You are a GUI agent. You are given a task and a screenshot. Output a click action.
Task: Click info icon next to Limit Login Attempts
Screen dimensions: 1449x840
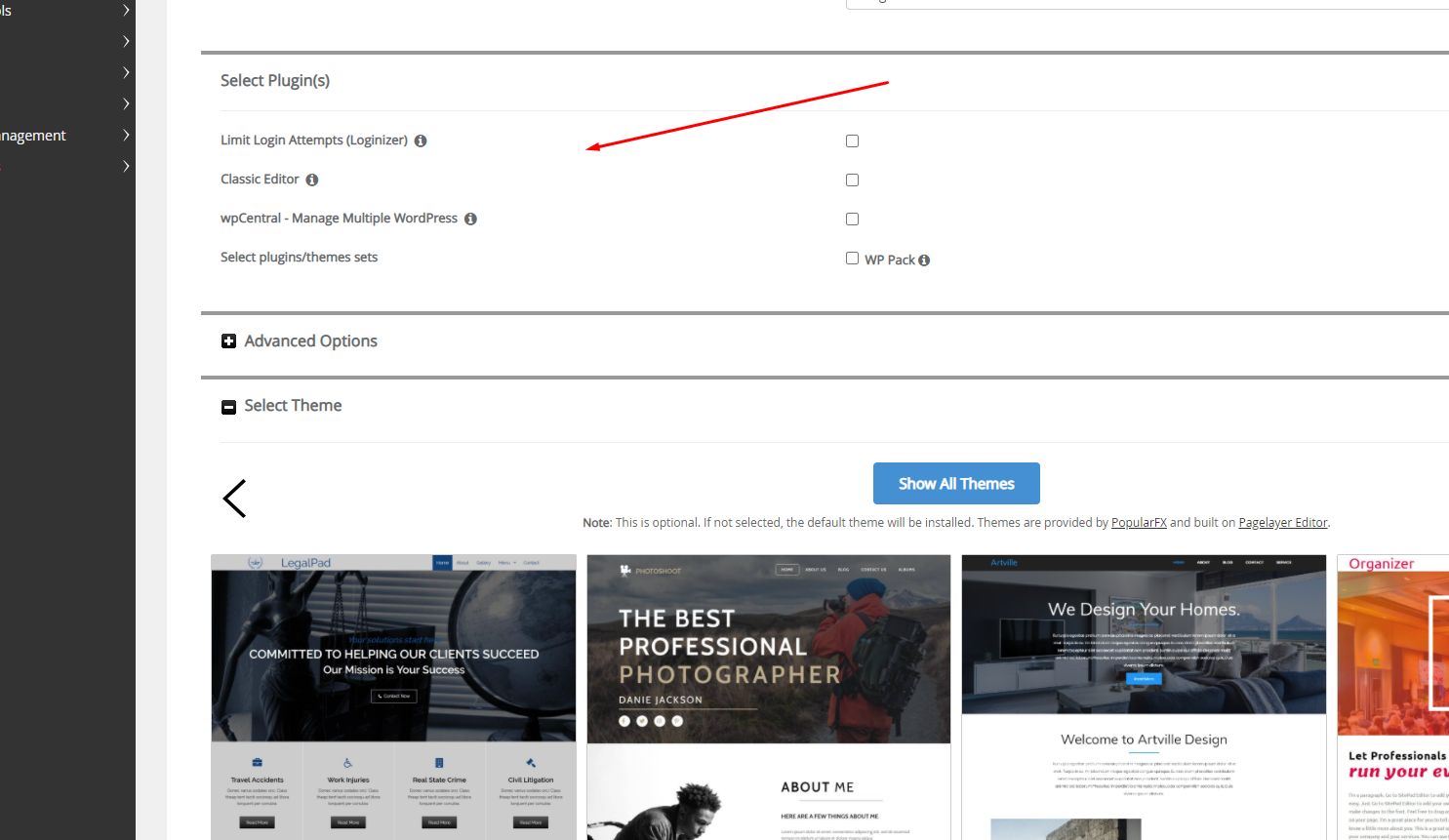421,140
